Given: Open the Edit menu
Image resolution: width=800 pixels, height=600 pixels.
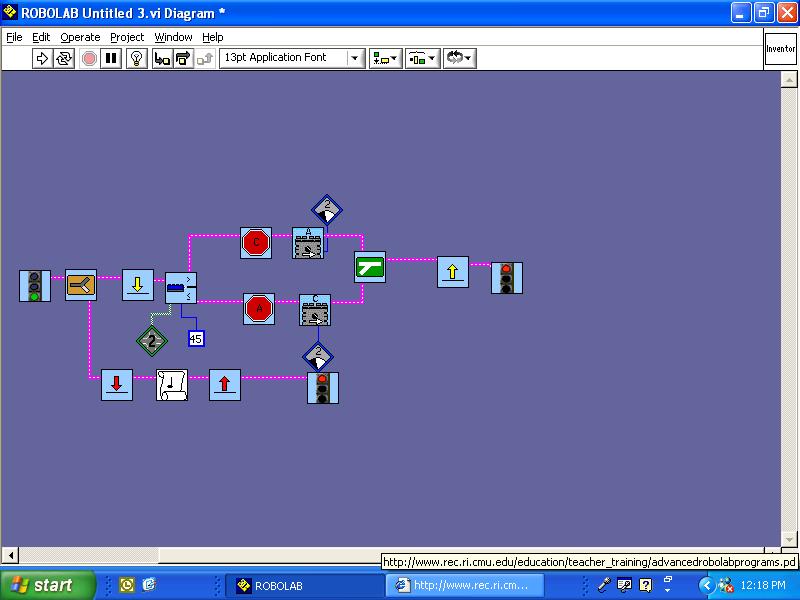Looking at the screenshot, I should coord(41,37).
